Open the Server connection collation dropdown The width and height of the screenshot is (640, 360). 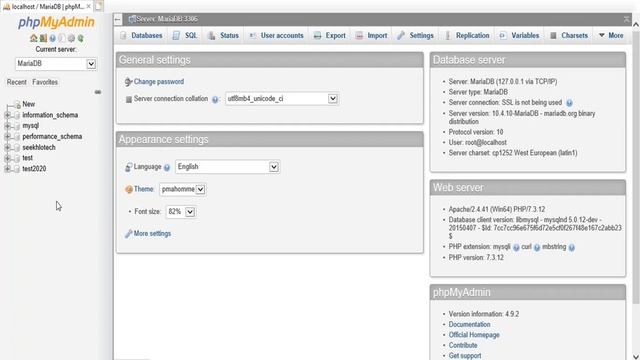coord(282,99)
